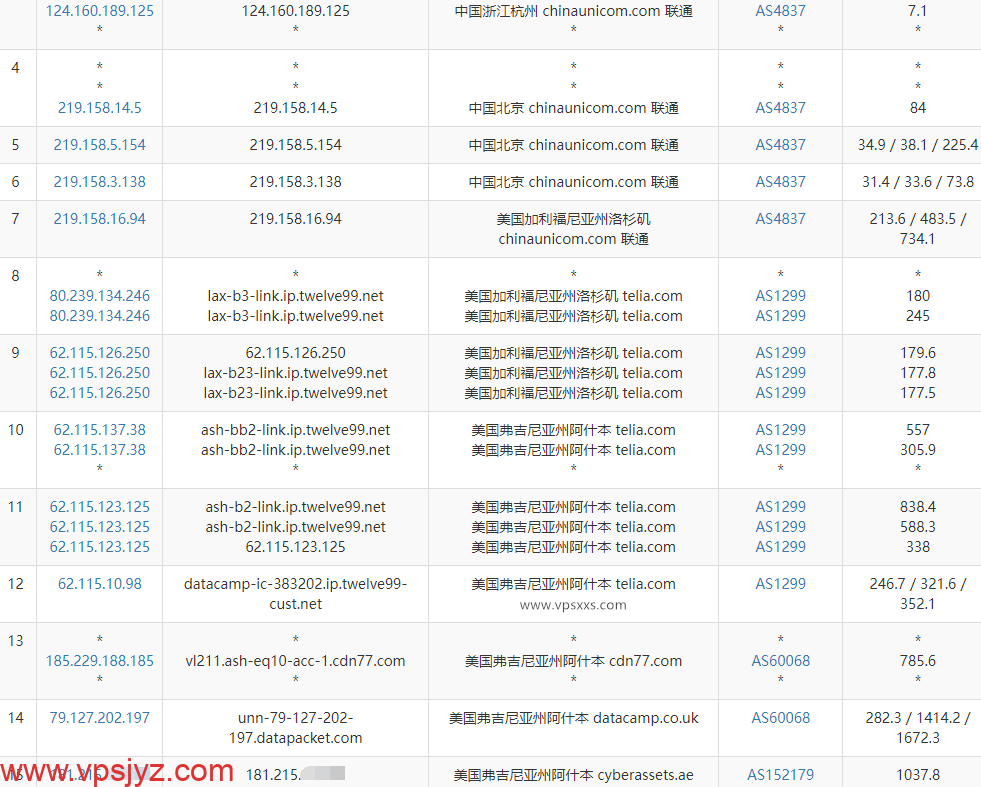This screenshot has width=981, height=787.
Task: Select the 124.160.189.125 Hangzhou Unicom IP
Action: (x=99, y=10)
